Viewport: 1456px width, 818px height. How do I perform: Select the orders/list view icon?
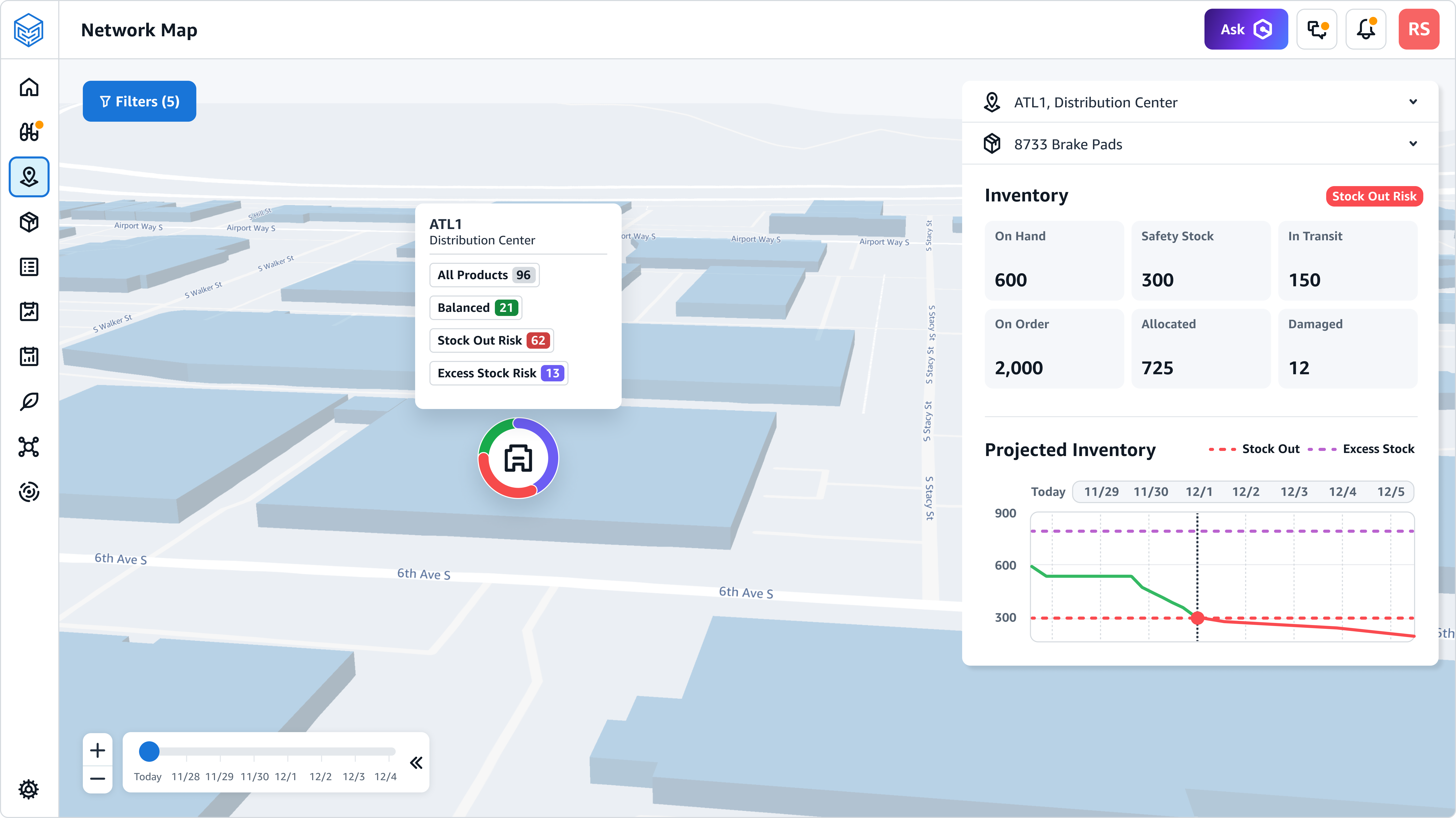(29, 267)
